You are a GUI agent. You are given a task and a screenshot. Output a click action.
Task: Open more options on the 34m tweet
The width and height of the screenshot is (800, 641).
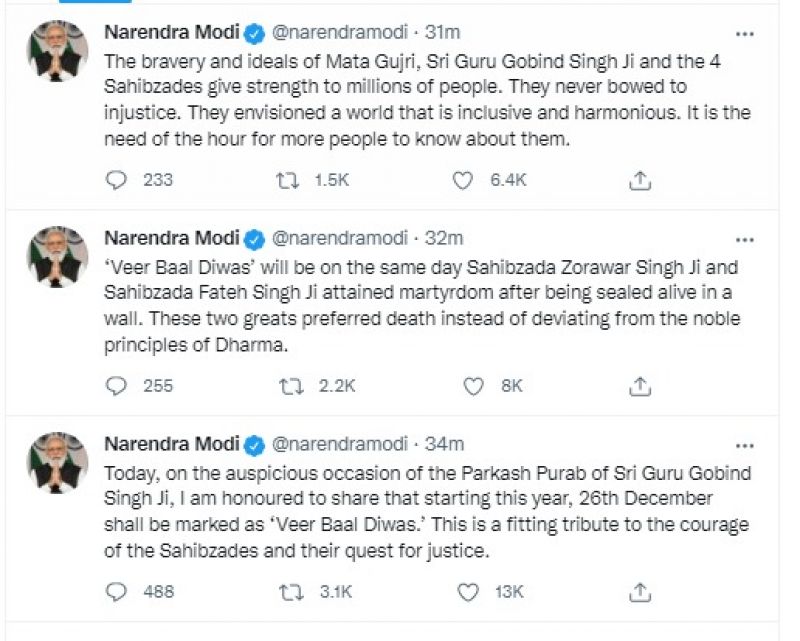click(x=745, y=445)
